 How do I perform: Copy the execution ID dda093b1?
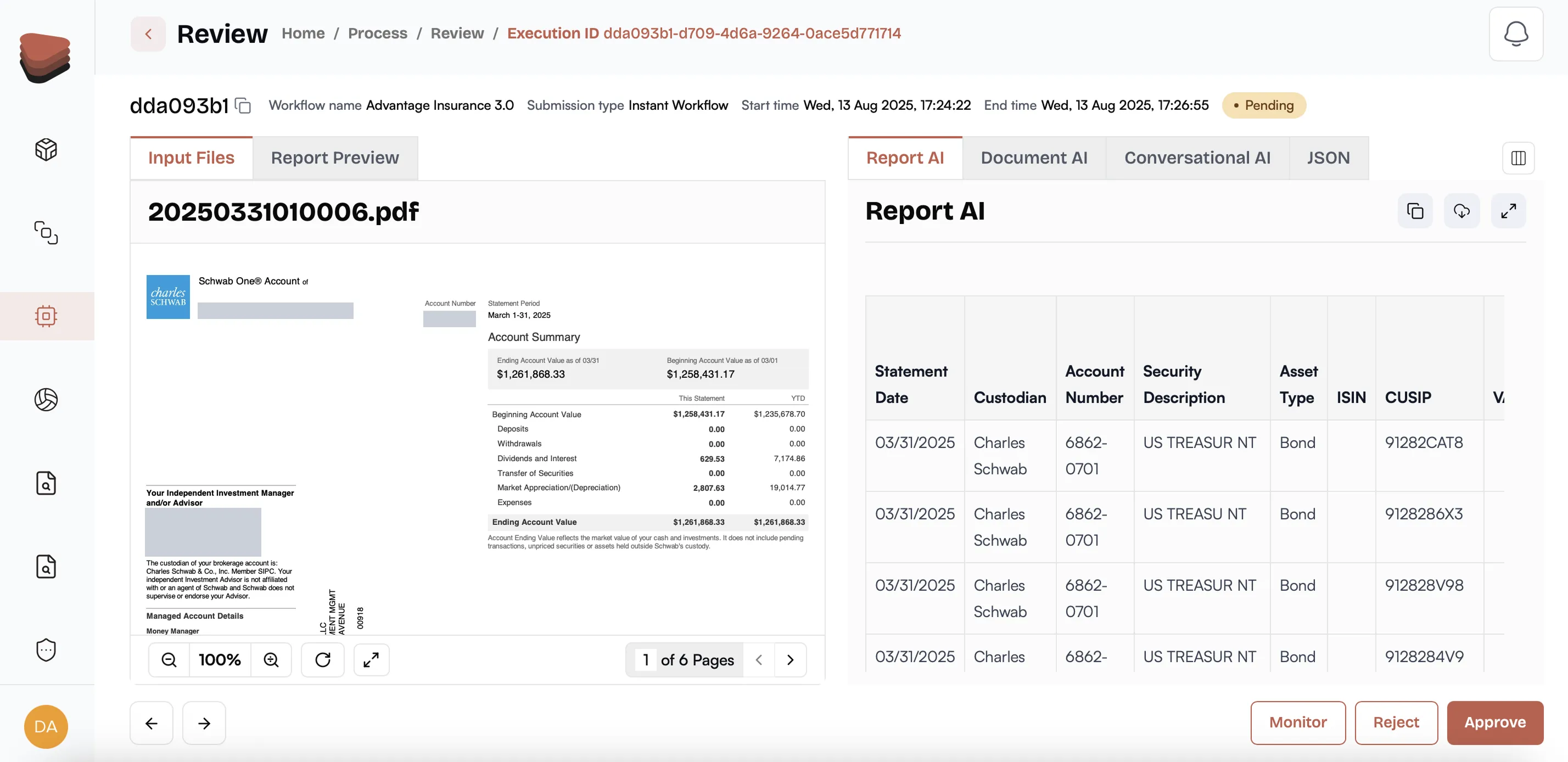[x=243, y=106]
